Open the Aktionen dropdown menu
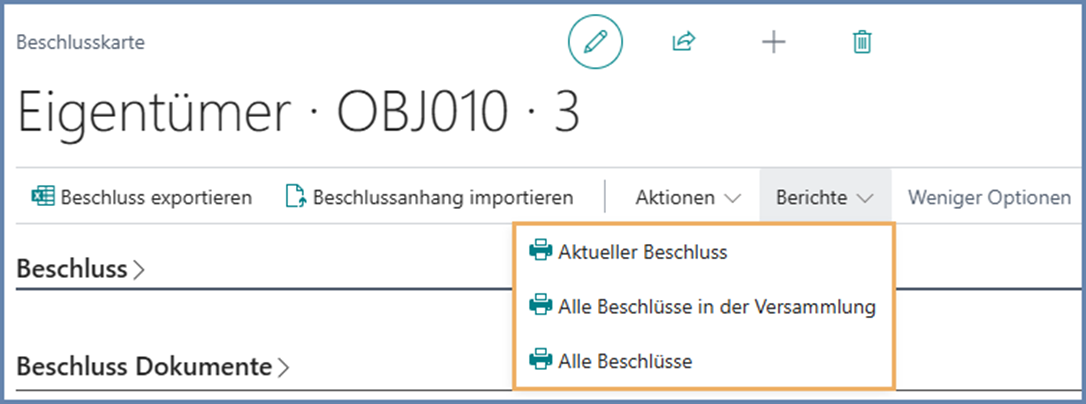The image size is (1086, 404). (687, 198)
